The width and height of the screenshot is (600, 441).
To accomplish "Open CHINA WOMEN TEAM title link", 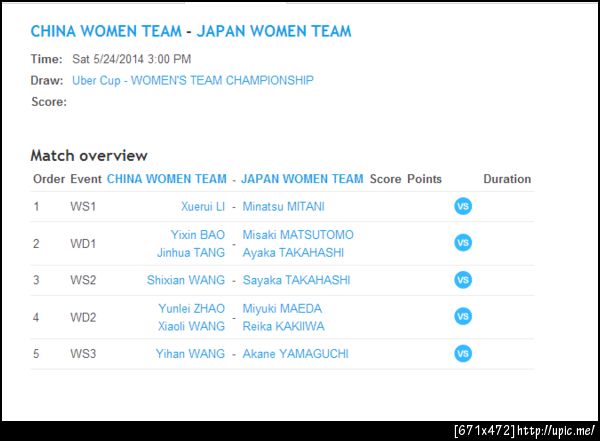I will click(x=105, y=31).
